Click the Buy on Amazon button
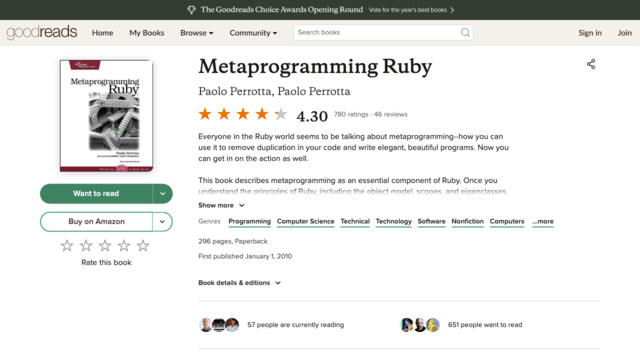 [96, 222]
